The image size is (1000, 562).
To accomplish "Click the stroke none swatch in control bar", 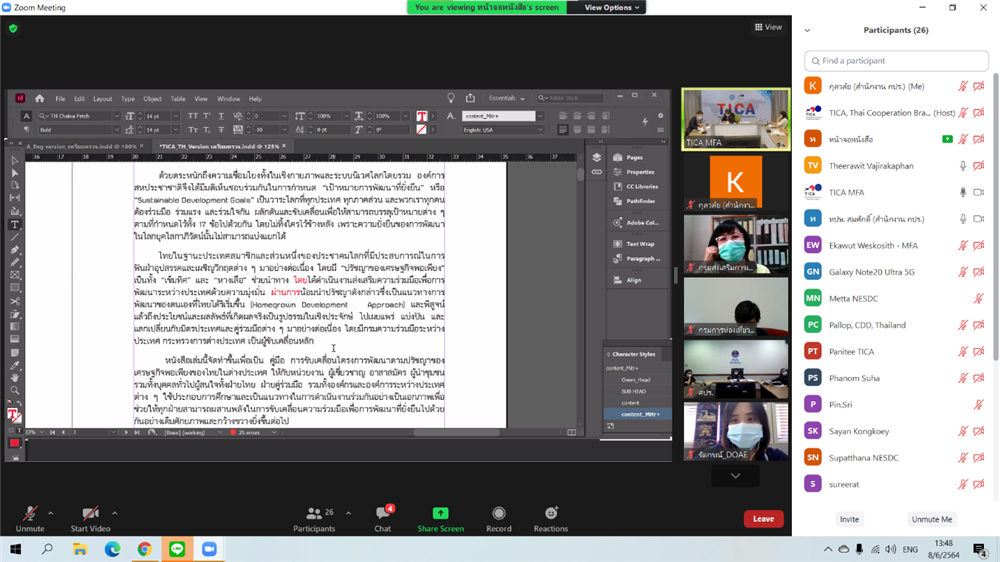I will [422, 129].
